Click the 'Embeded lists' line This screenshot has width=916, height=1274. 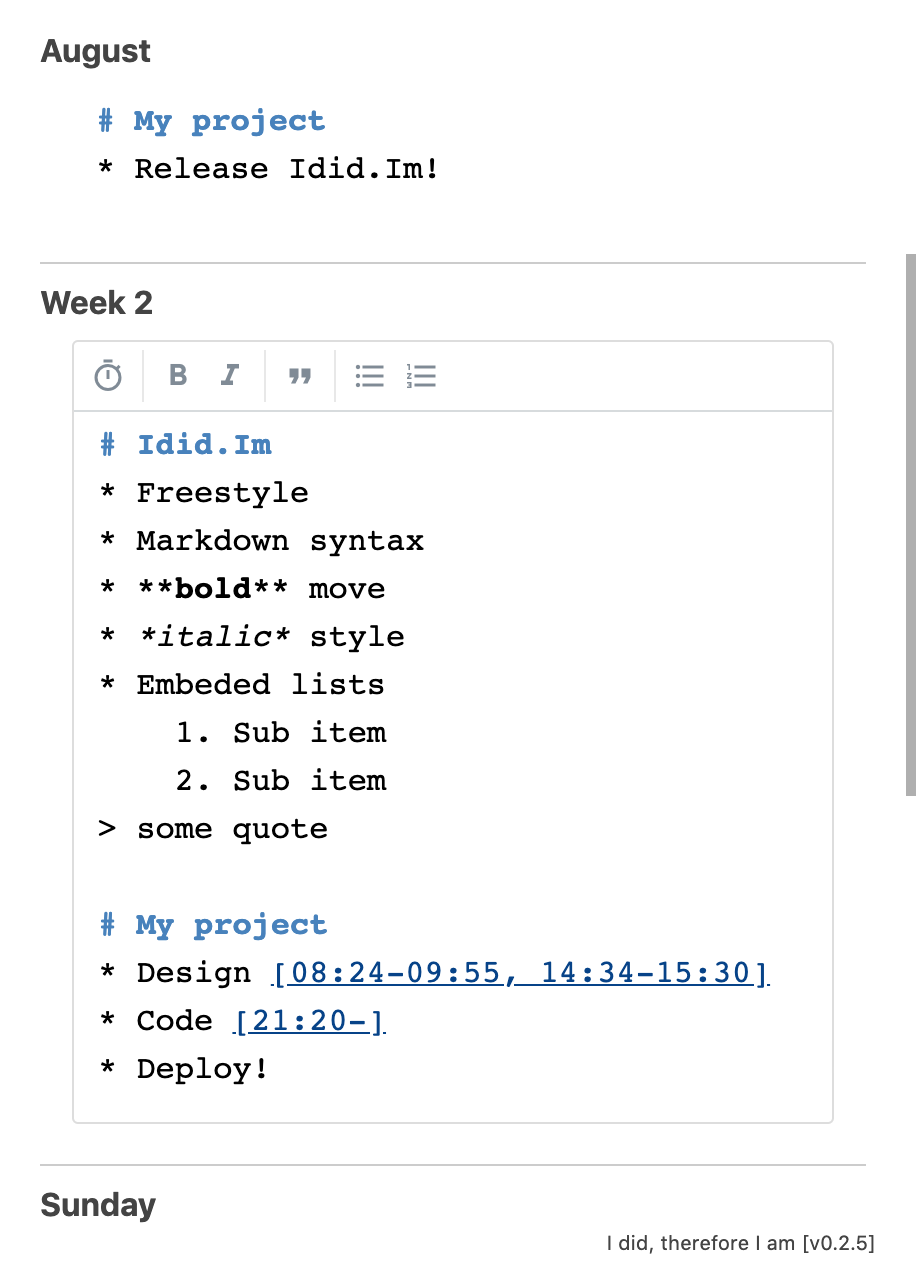click(260, 685)
